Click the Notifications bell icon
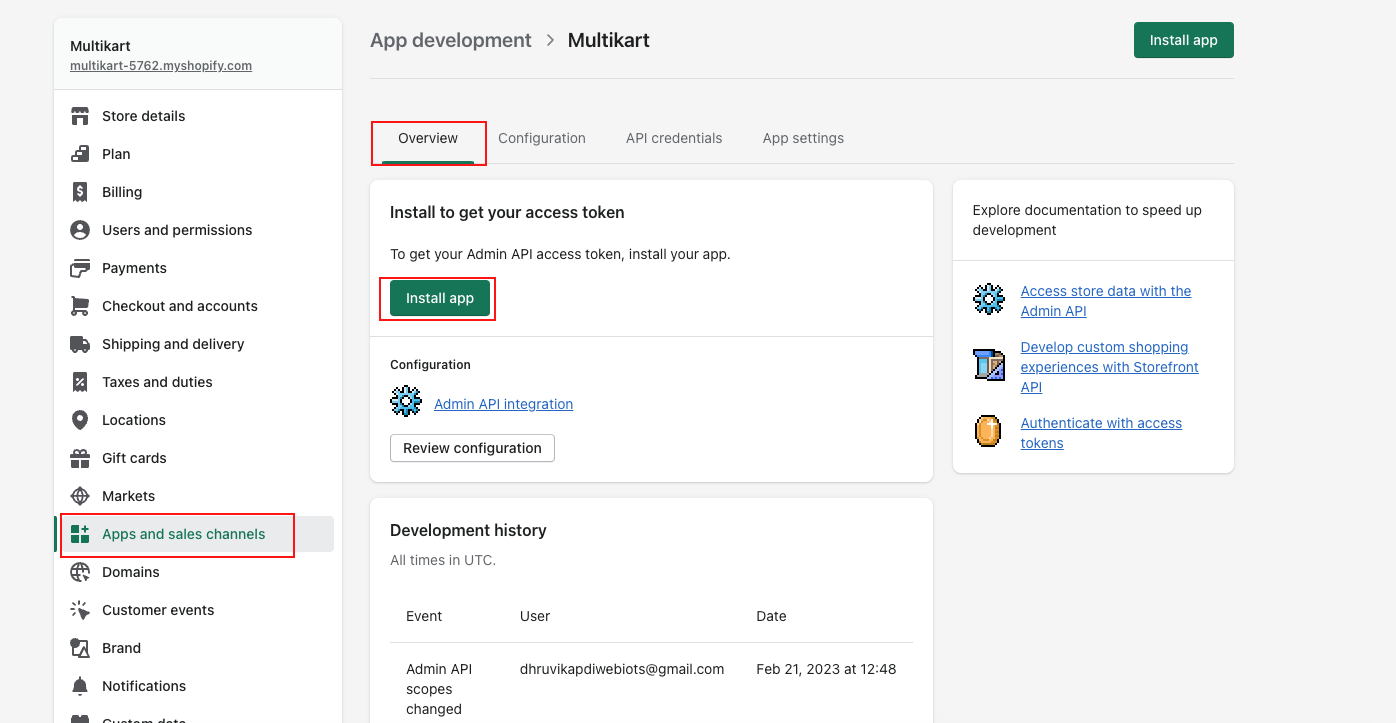 [80, 686]
